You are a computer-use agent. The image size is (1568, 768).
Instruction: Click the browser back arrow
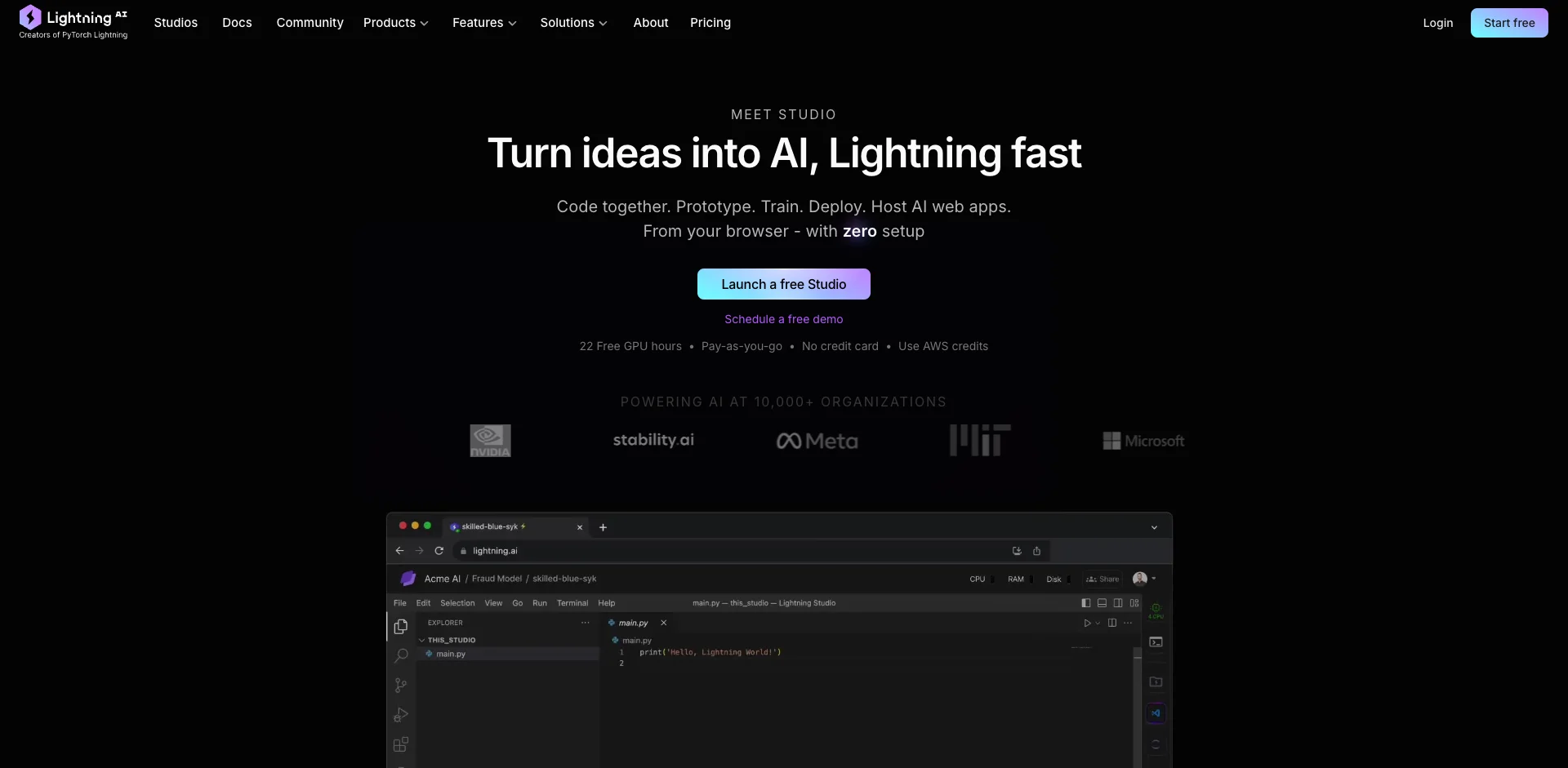click(399, 551)
